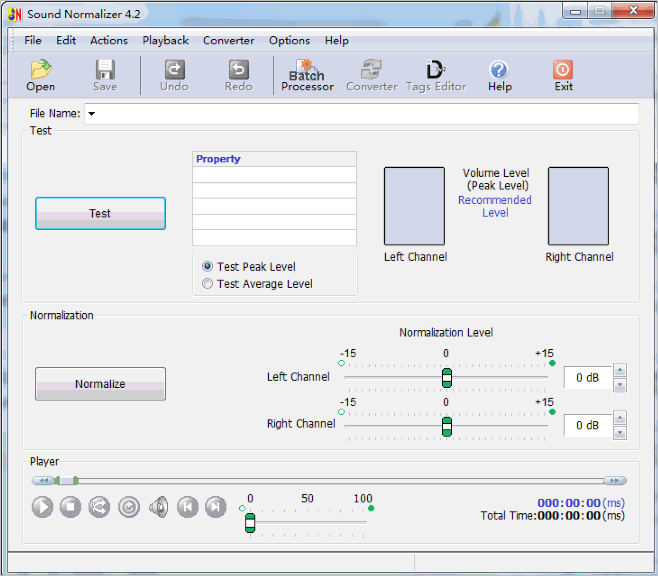Click the Property column header
This screenshot has height=576, width=658.
(x=274, y=159)
